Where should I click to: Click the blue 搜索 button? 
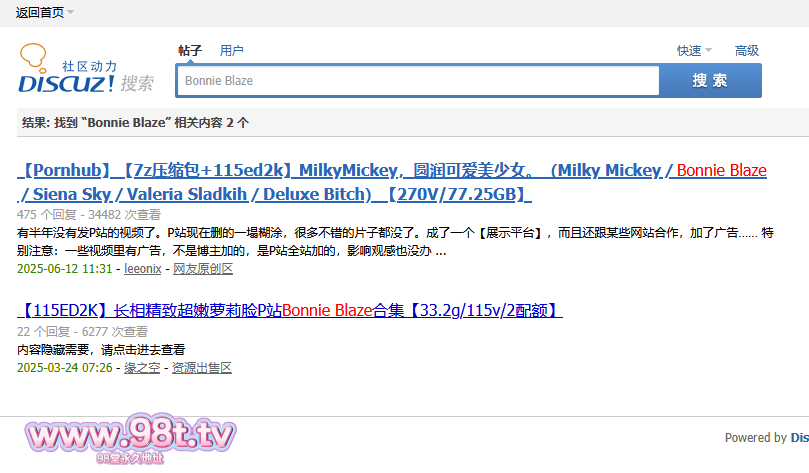[x=710, y=80]
